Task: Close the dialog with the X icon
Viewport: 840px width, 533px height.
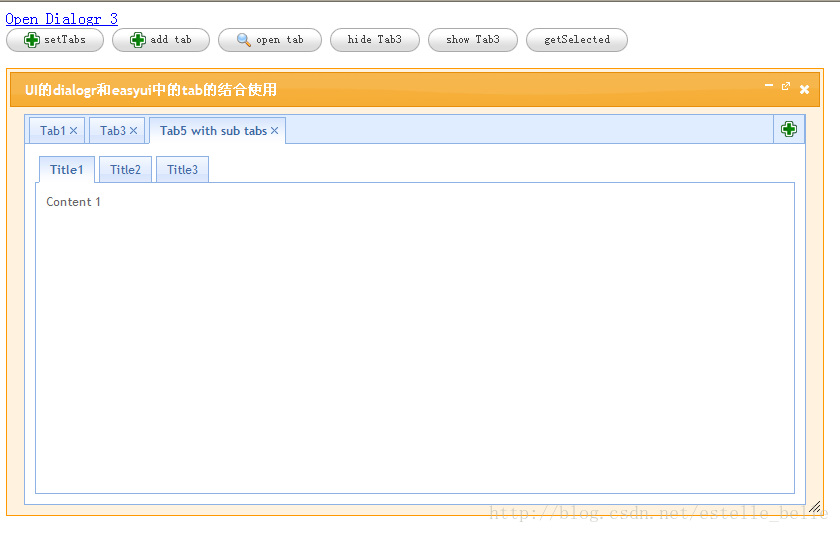Action: pos(804,89)
